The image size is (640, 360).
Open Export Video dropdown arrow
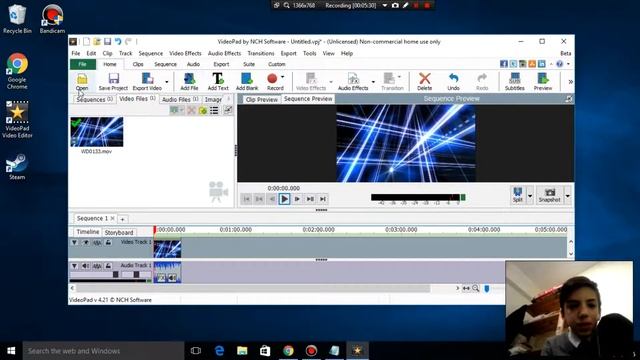pyautogui.click(x=167, y=82)
